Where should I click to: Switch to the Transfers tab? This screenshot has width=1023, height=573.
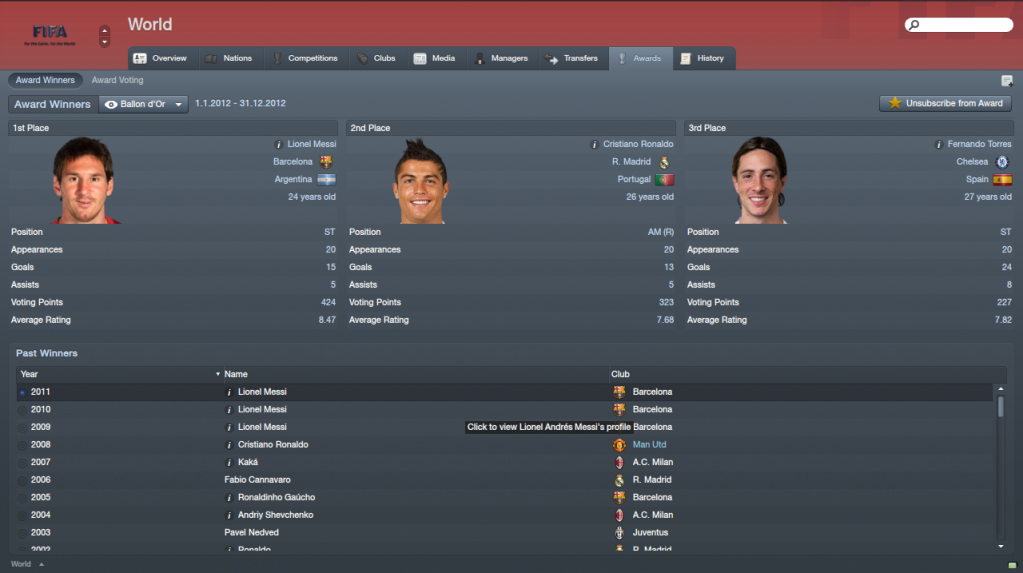(x=572, y=59)
